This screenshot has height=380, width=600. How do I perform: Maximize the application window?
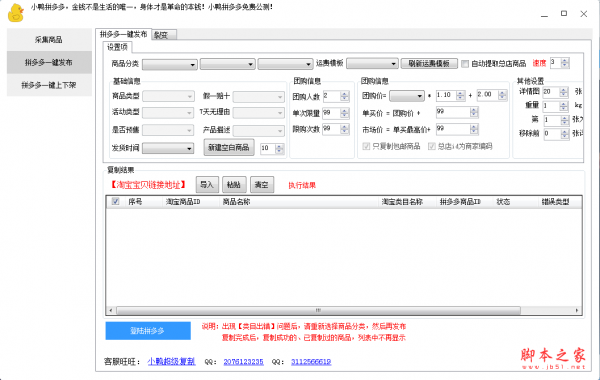(x=564, y=13)
